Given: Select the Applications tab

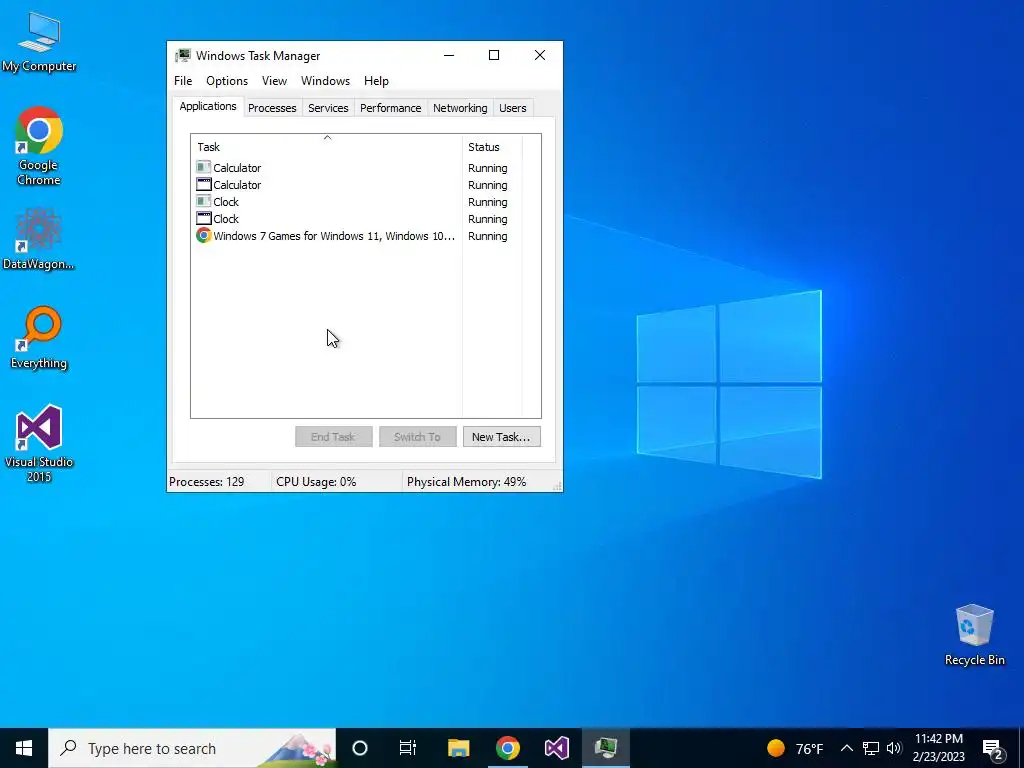Looking at the screenshot, I should (x=208, y=106).
